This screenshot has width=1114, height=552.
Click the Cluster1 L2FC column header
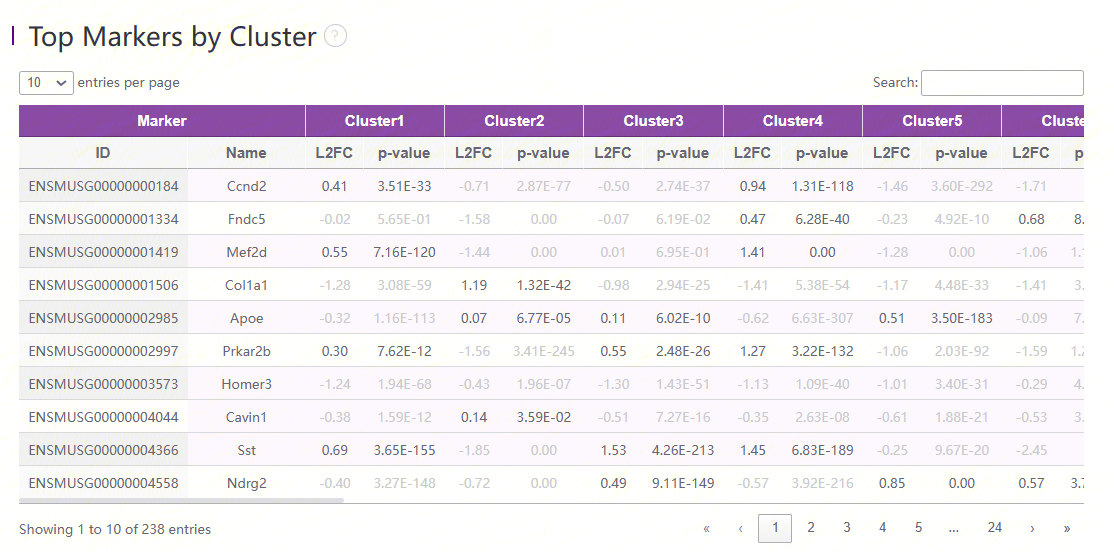[x=334, y=153]
